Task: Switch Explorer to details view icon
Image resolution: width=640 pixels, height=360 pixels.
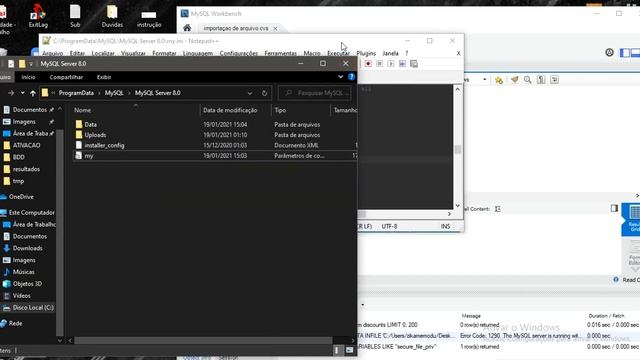Action: [x=337, y=350]
